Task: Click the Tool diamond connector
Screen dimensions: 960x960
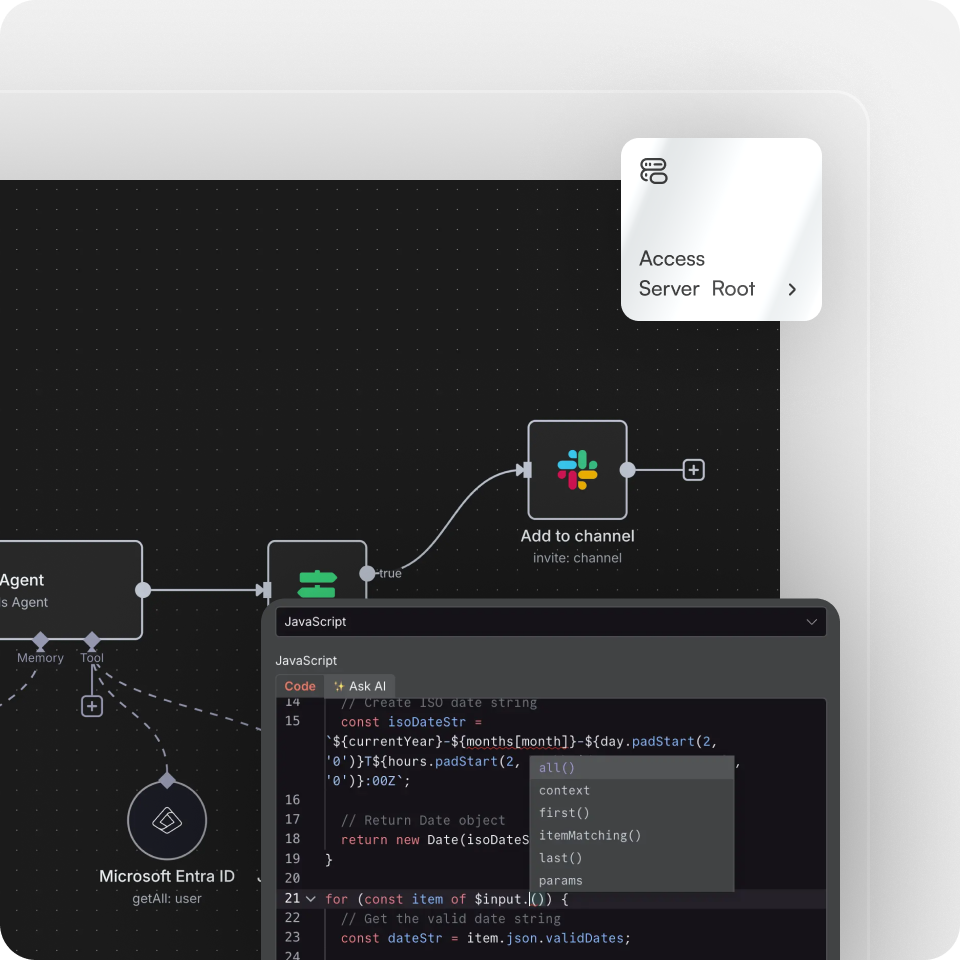Action: tap(92, 639)
